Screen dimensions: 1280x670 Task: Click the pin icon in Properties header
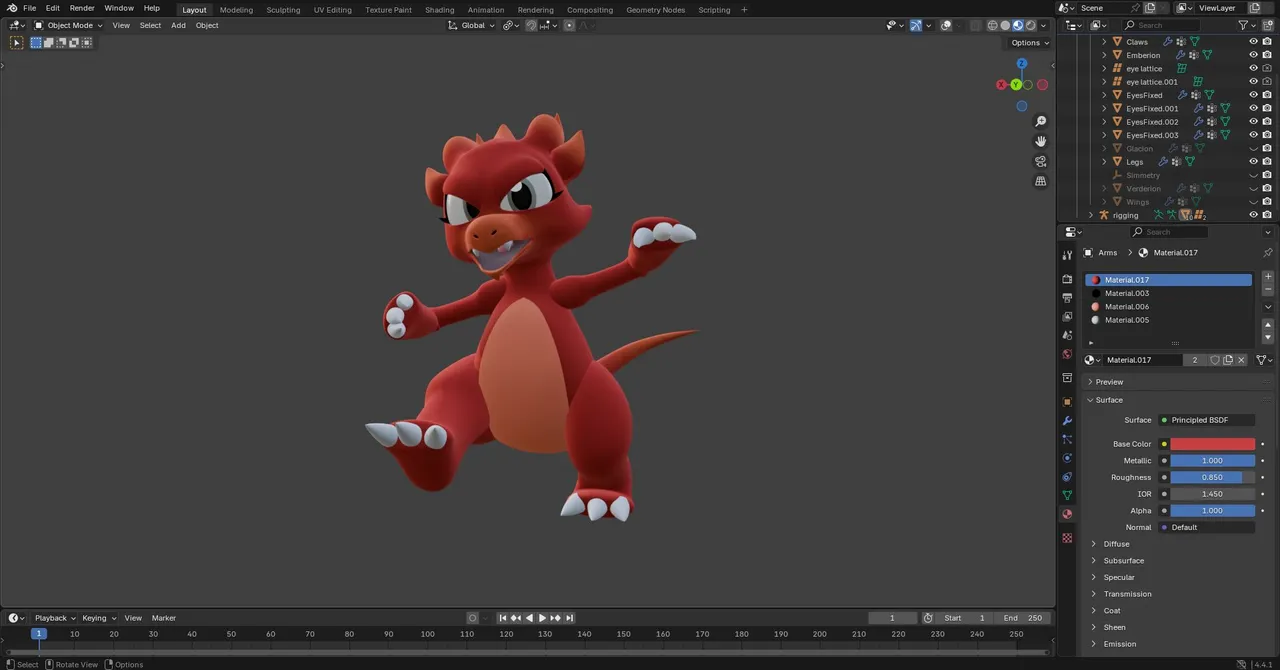click(1268, 253)
